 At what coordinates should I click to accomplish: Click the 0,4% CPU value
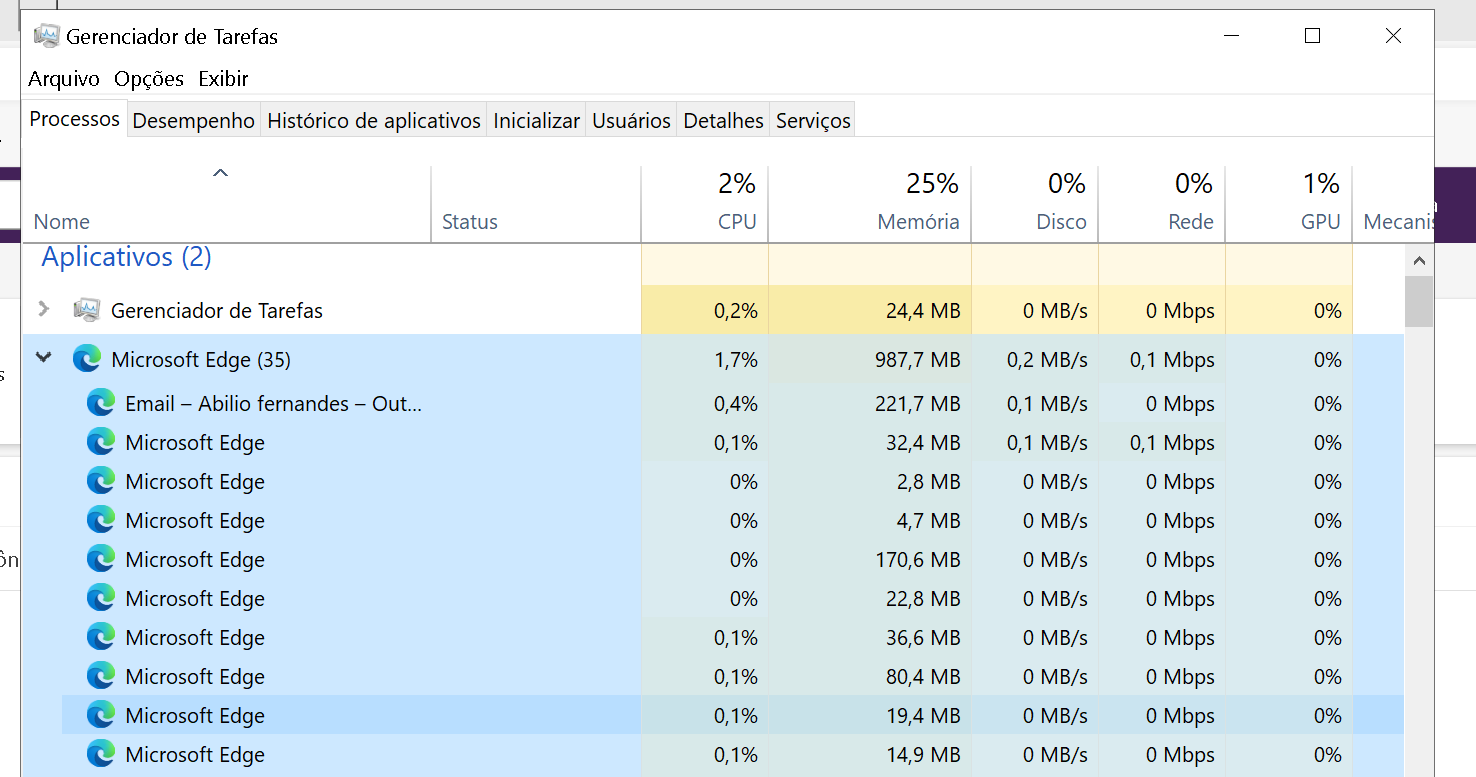point(736,404)
